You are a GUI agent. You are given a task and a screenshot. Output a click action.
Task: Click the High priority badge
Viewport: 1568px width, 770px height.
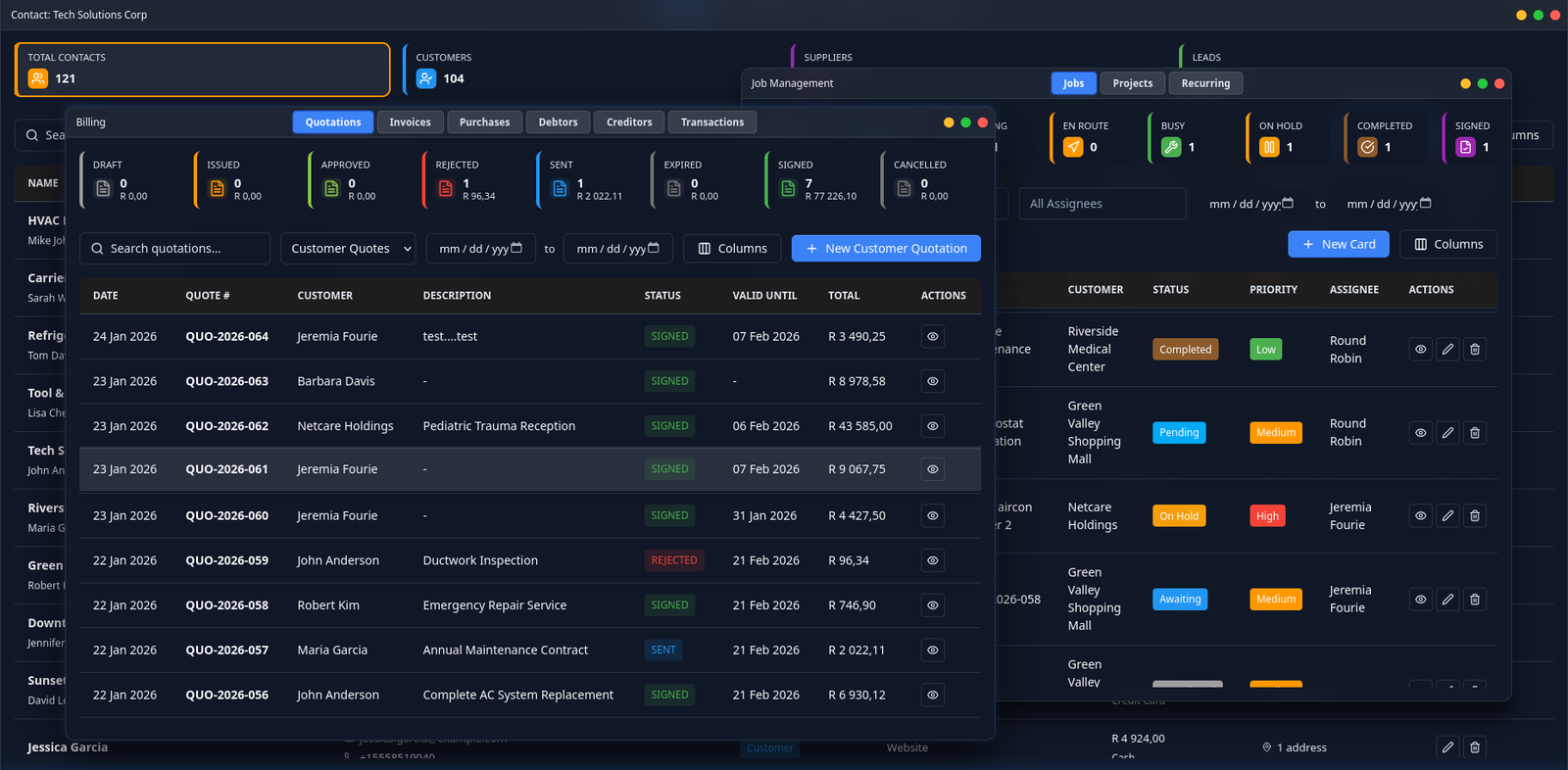(1267, 516)
